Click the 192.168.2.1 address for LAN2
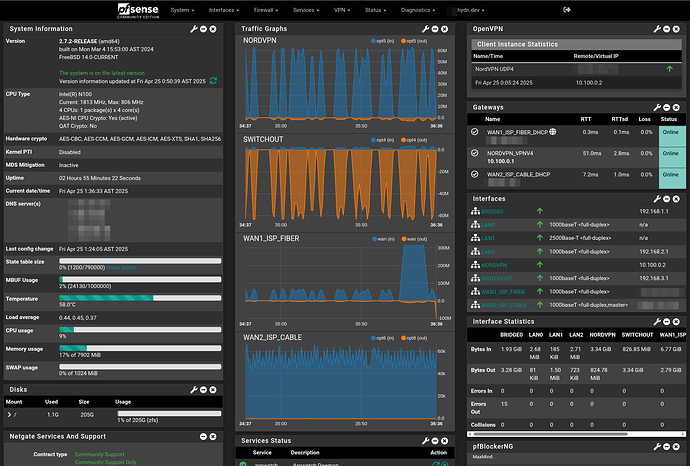 point(653,252)
